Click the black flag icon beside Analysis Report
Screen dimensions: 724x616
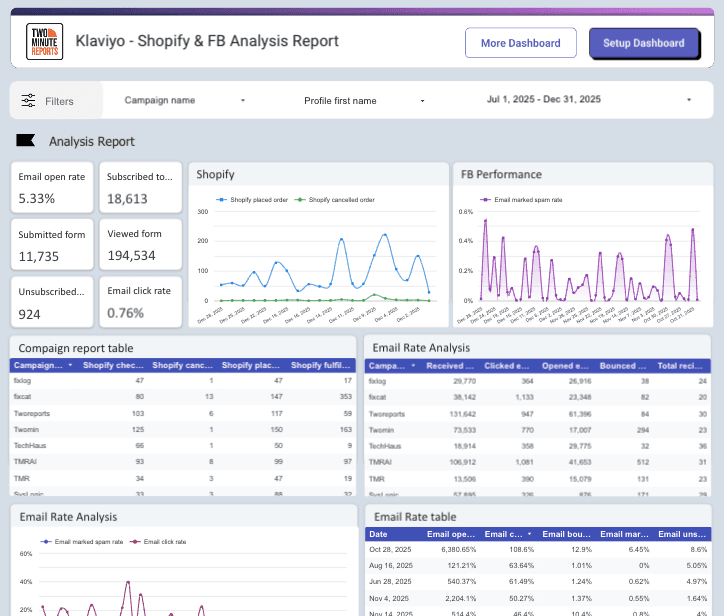[25, 140]
